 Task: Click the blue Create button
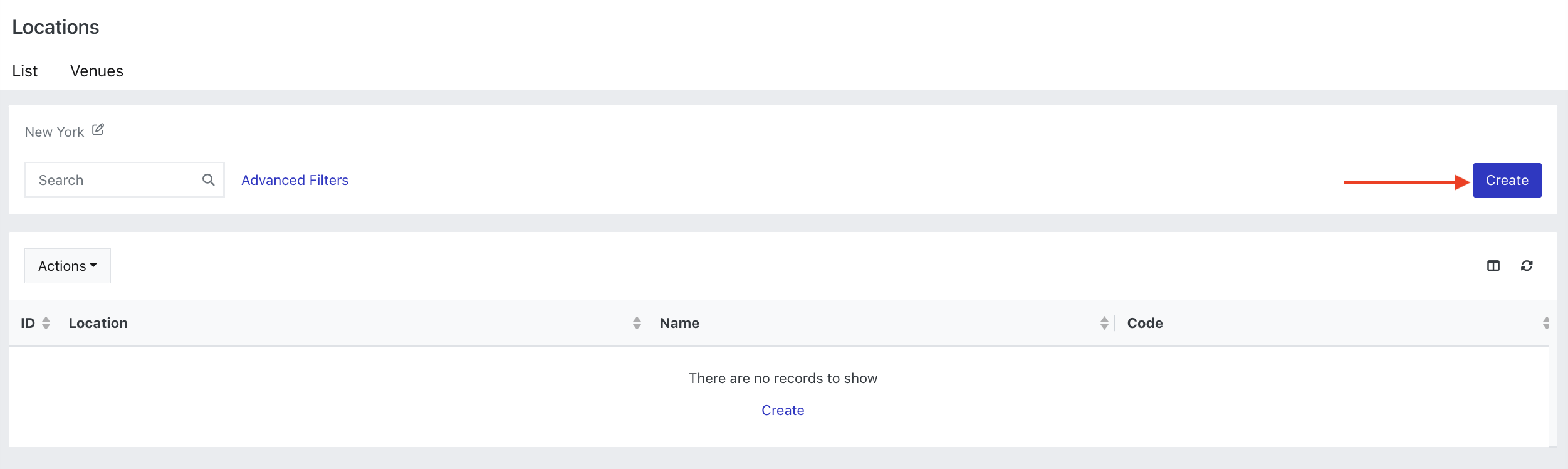(x=1507, y=180)
